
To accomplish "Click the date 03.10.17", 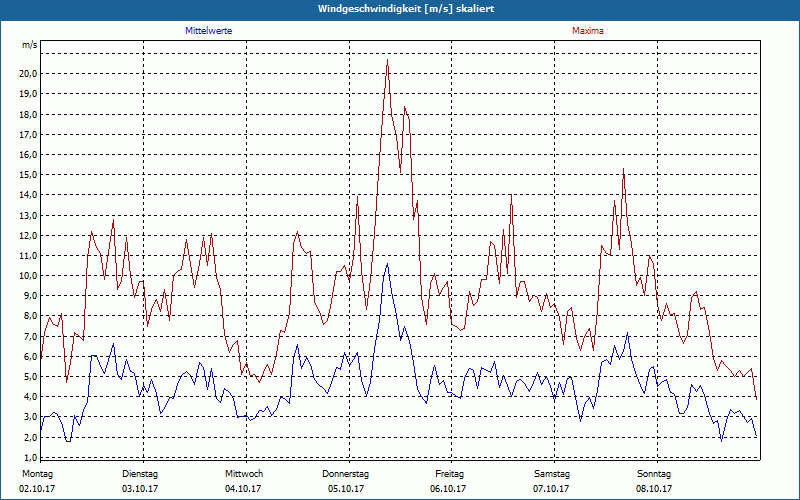I will [x=140, y=489].
